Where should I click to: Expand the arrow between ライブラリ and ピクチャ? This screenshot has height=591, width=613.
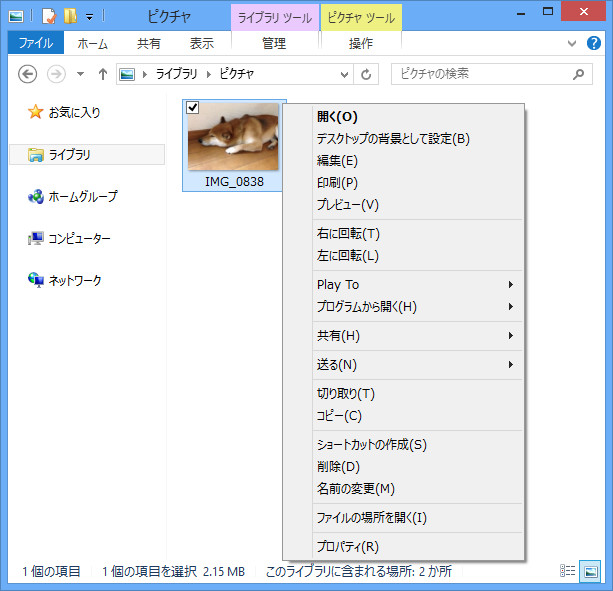pyautogui.click(x=209, y=74)
